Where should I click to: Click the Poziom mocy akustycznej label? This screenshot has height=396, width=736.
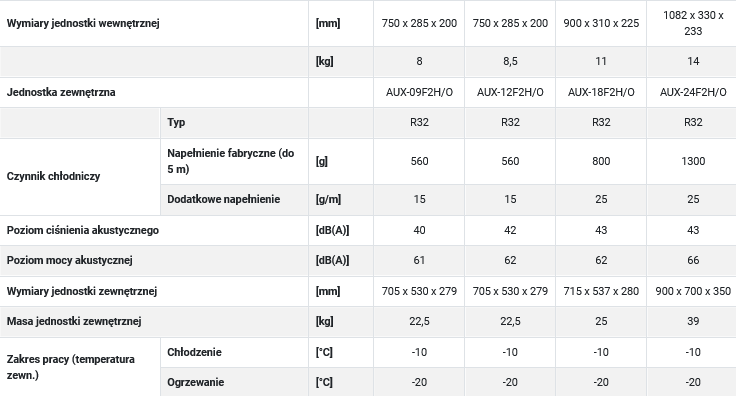click(x=69, y=260)
